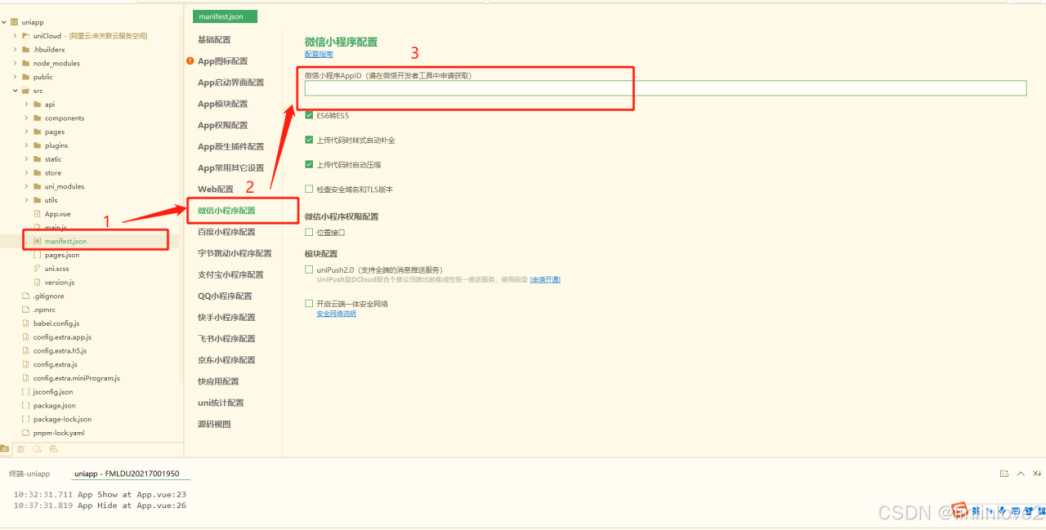
Task: Click the bug debug icon below file tree
Action: 21,449
